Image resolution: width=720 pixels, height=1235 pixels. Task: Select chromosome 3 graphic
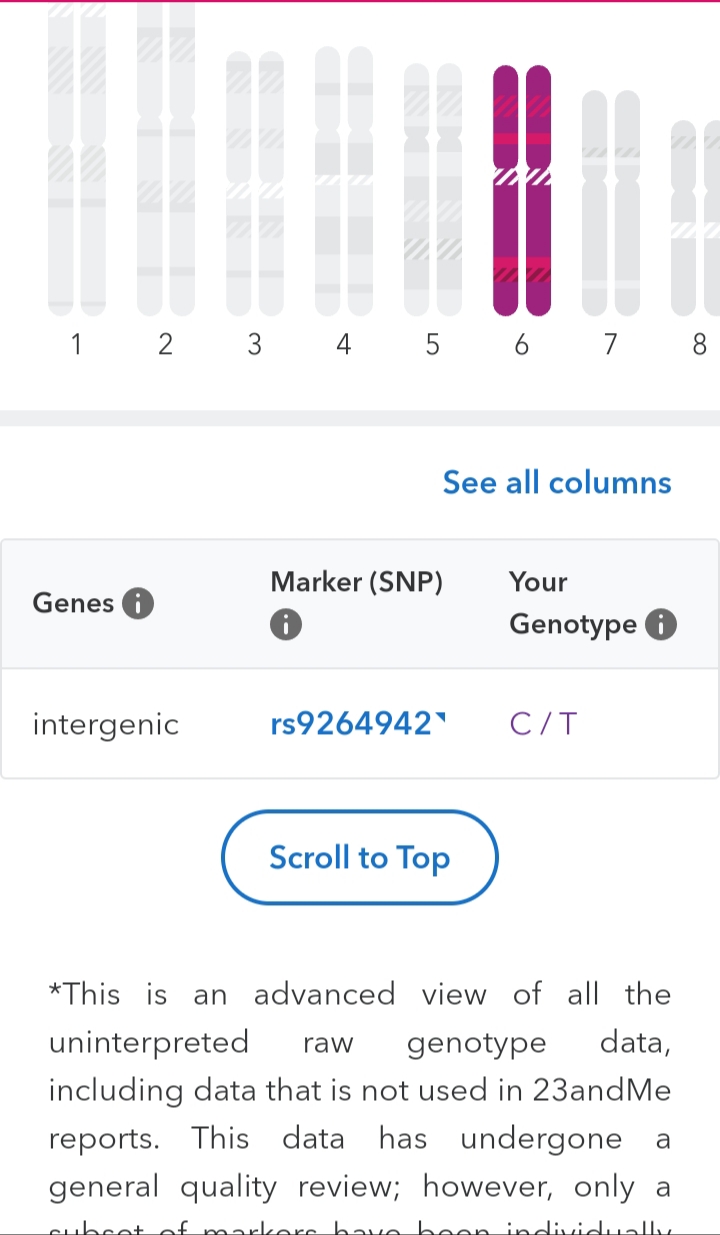click(255, 183)
